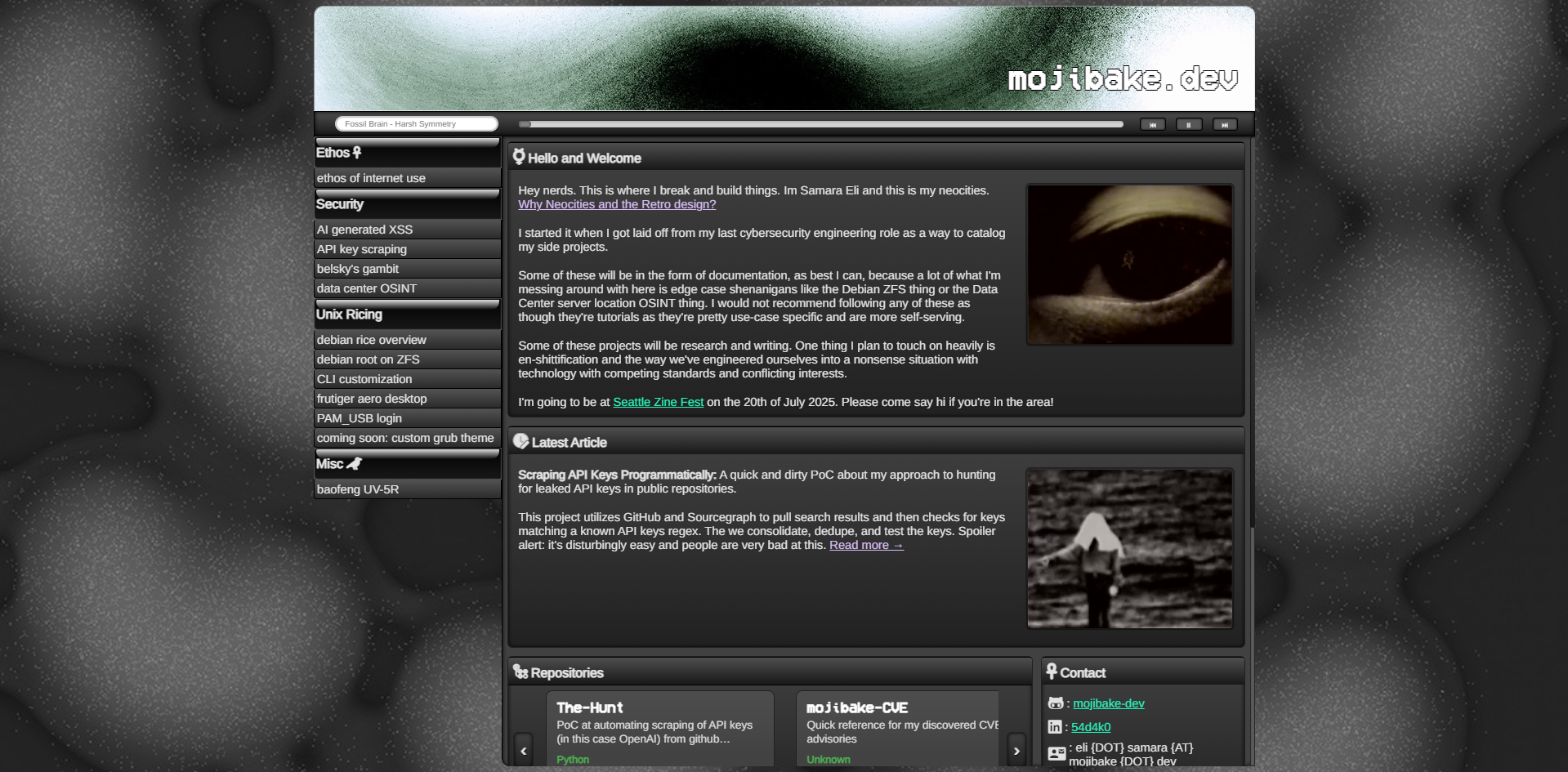Screen dimensions: 1568x772
Task: Click the eye image in the welcome section
Action: pos(1129,264)
